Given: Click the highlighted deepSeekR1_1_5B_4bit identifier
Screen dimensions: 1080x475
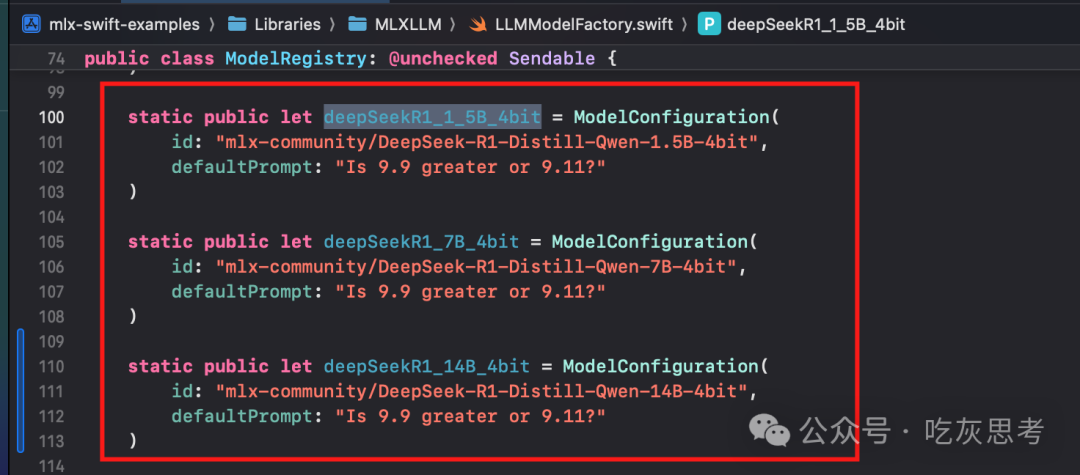Looking at the screenshot, I should click(x=433, y=116).
